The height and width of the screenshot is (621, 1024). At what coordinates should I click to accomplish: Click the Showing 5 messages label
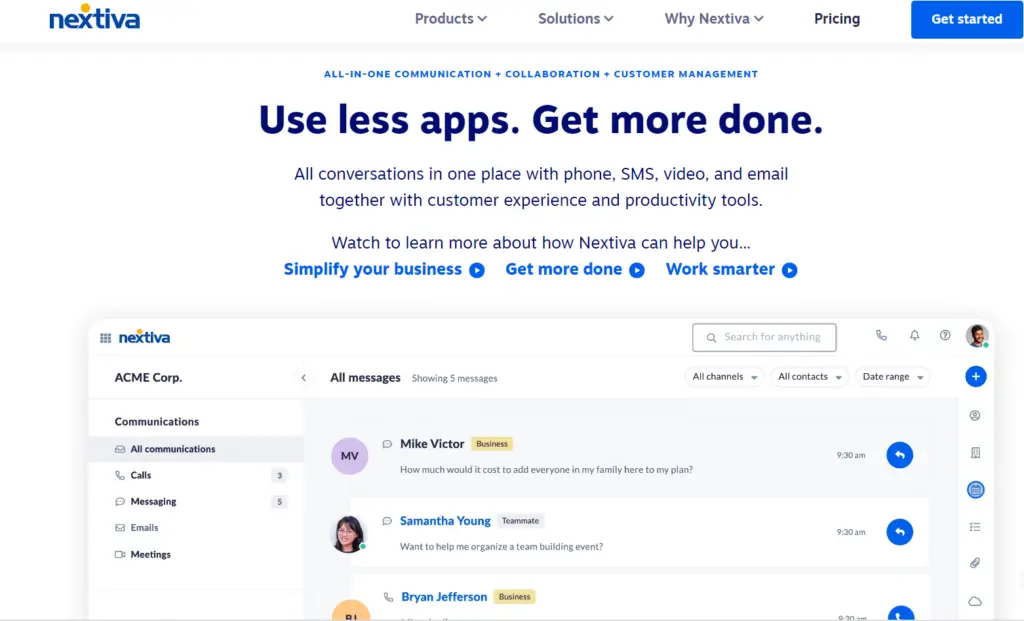point(455,378)
